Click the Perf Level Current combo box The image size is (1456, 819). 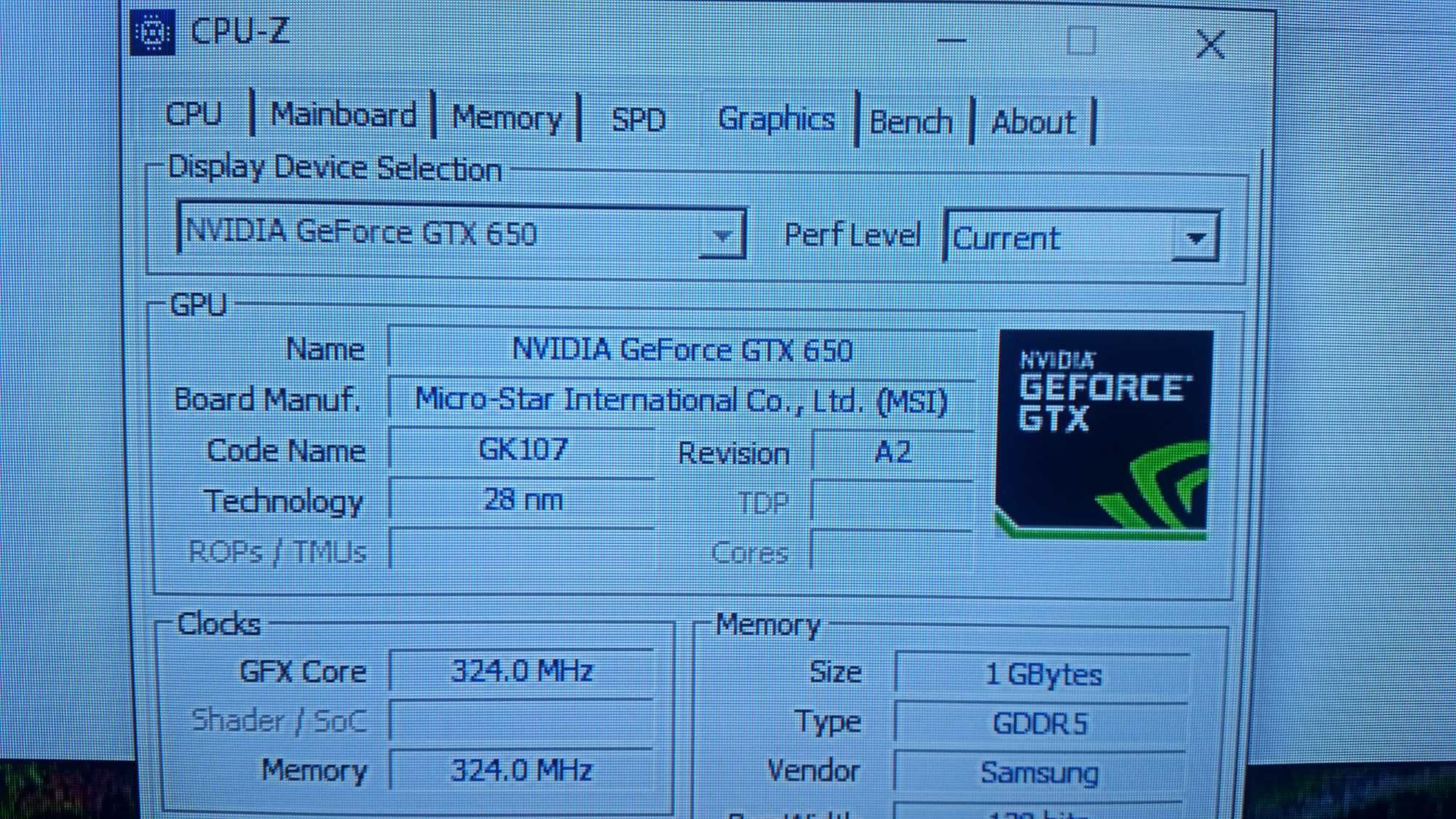[1080, 237]
